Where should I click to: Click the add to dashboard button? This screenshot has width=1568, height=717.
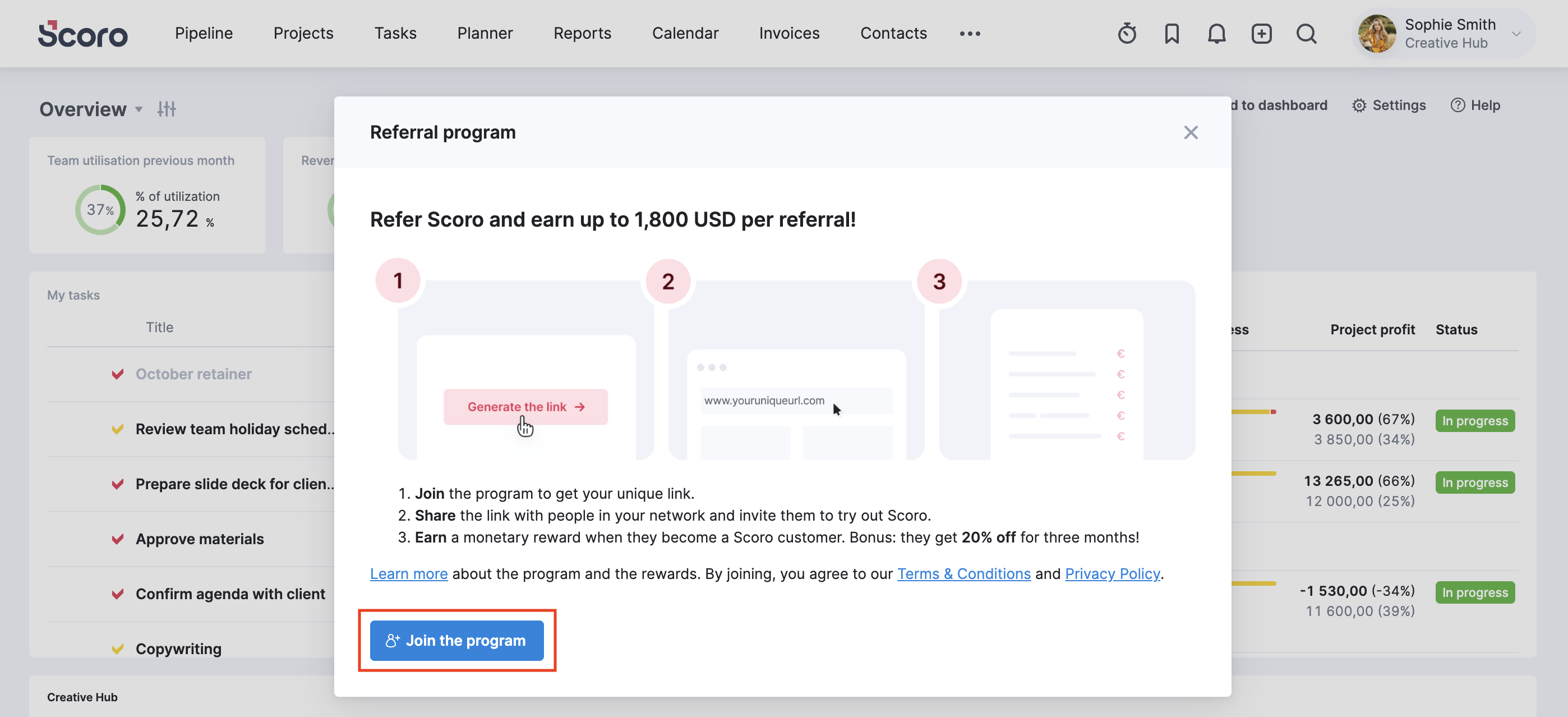pyautogui.click(x=1279, y=105)
